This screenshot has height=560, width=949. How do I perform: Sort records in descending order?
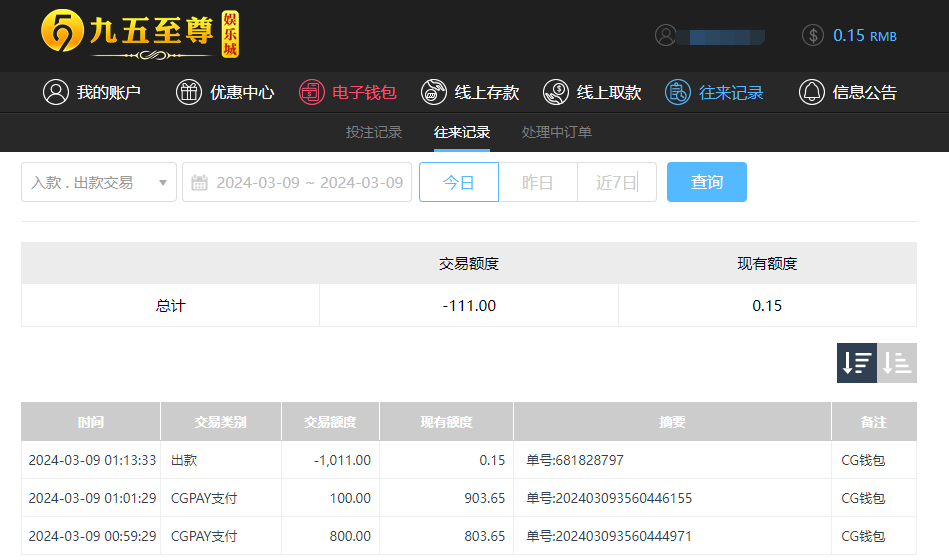pyautogui.click(x=857, y=363)
